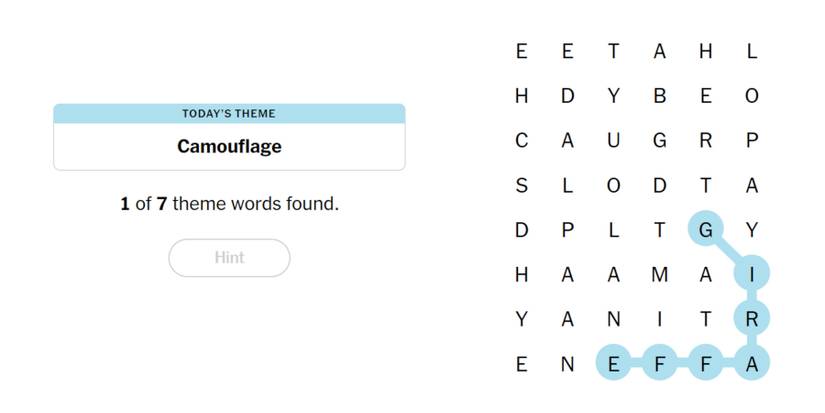825x413 pixels.
Task: Click the blue-highlighted letter R
Action: click(x=751, y=320)
